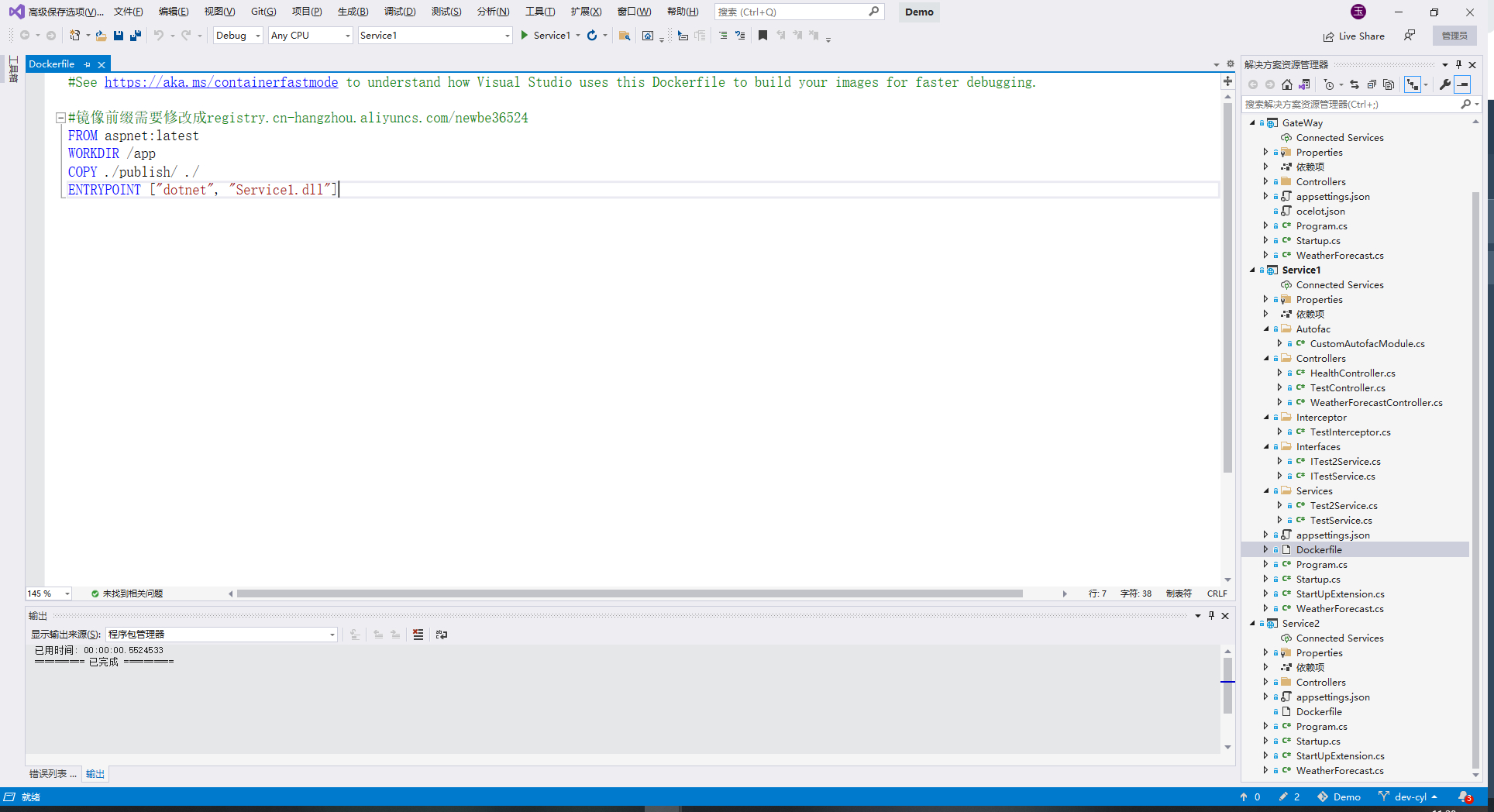The image size is (1494, 812).
Task: Click the Comment selection toolbar icon
Action: pos(723,36)
